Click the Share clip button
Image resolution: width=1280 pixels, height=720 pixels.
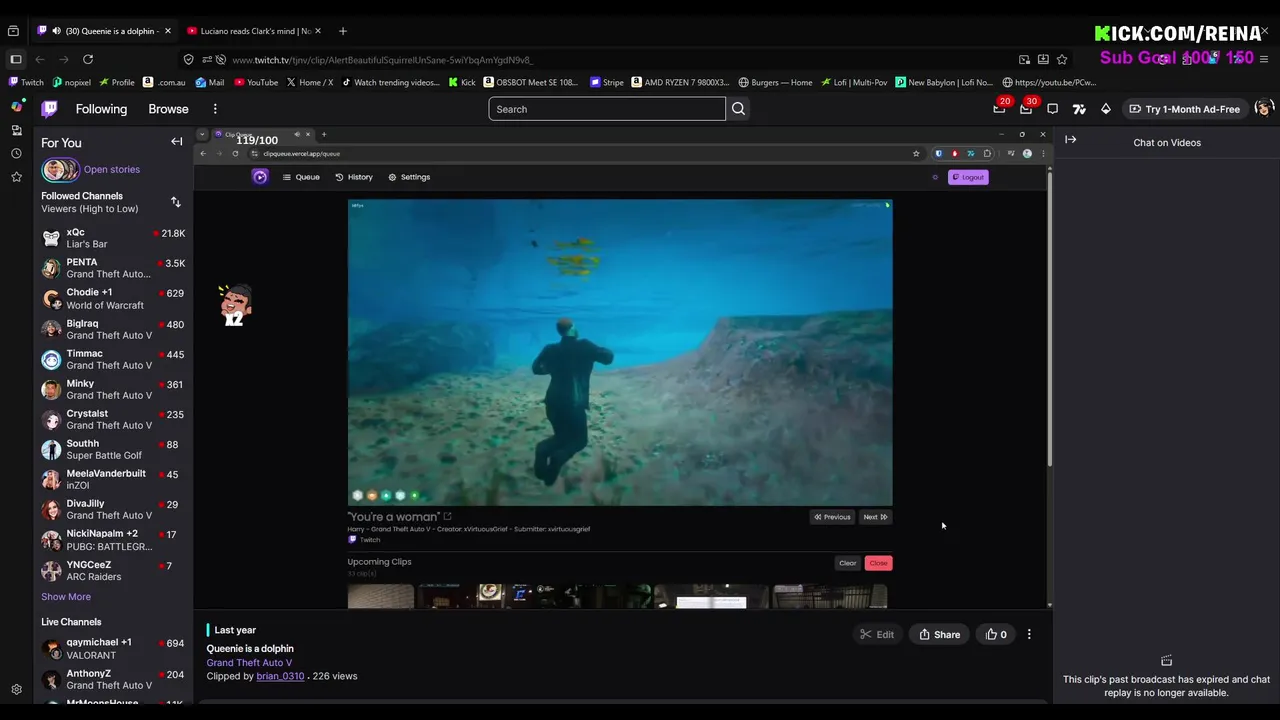tap(940, 634)
